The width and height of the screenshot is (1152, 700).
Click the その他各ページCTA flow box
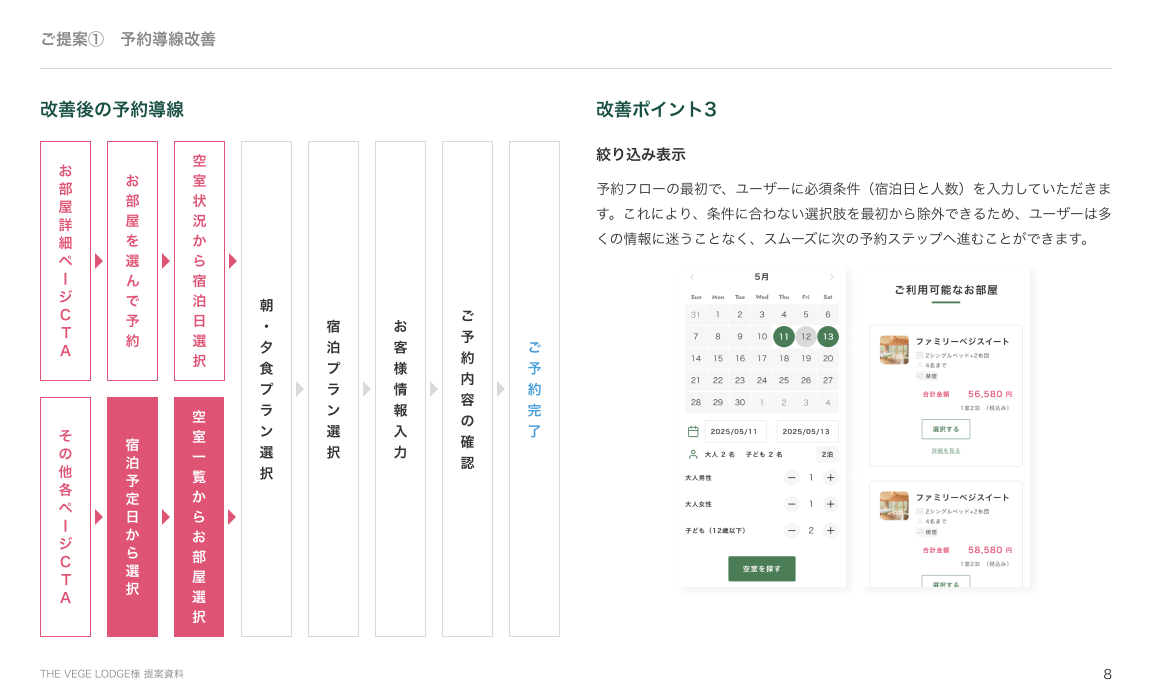[65, 517]
